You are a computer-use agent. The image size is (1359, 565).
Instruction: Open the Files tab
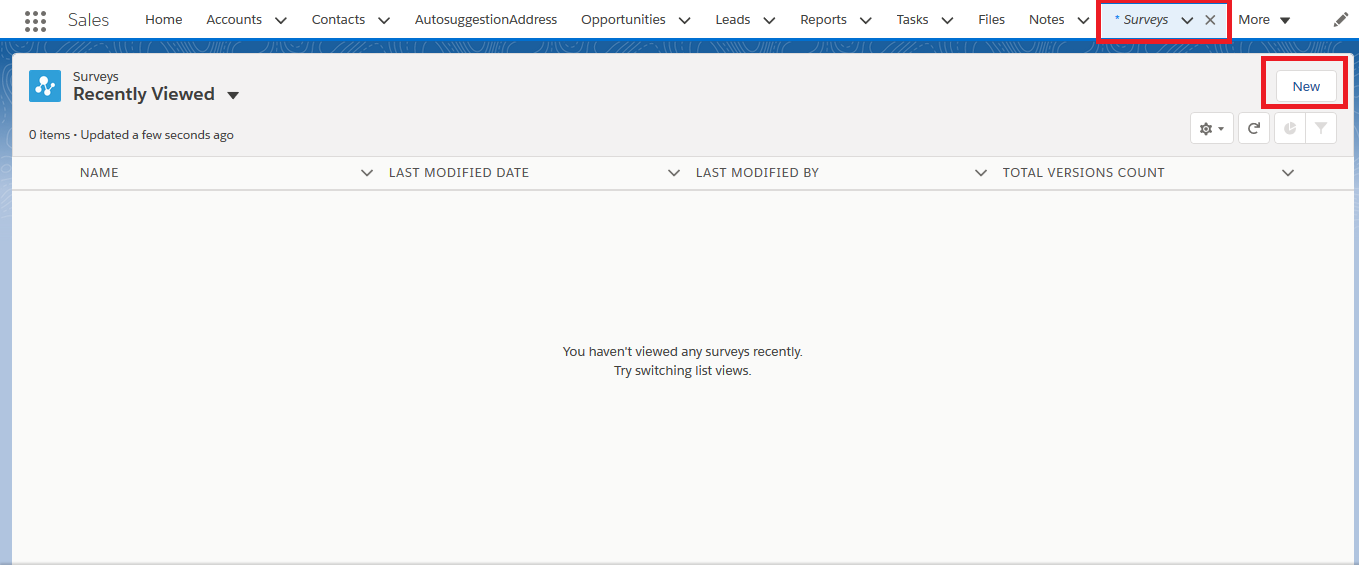click(x=991, y=20)
